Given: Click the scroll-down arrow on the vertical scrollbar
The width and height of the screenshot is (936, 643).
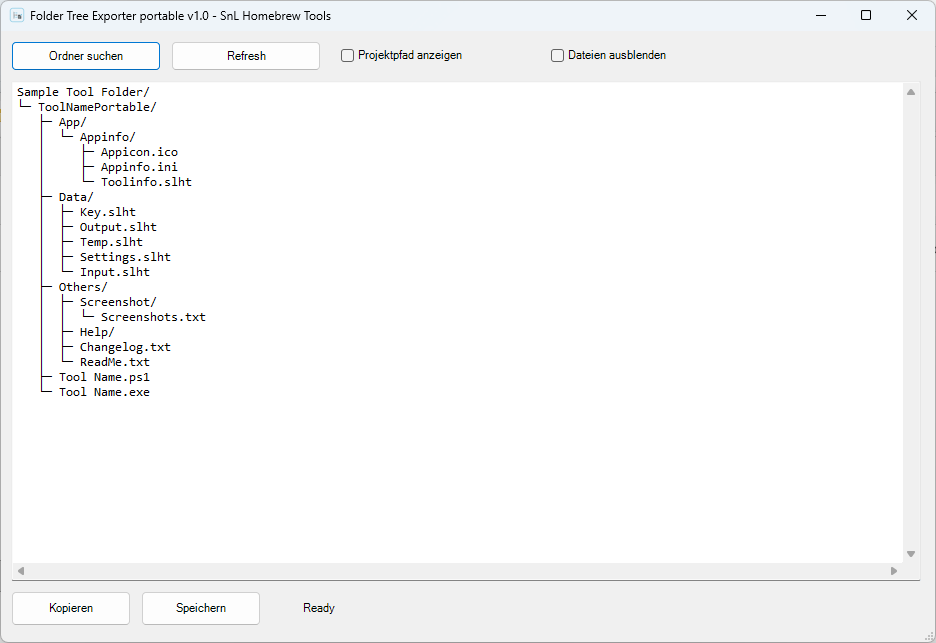Looking at the screenshot, I should pyautogui.click(x=911, y=554).
